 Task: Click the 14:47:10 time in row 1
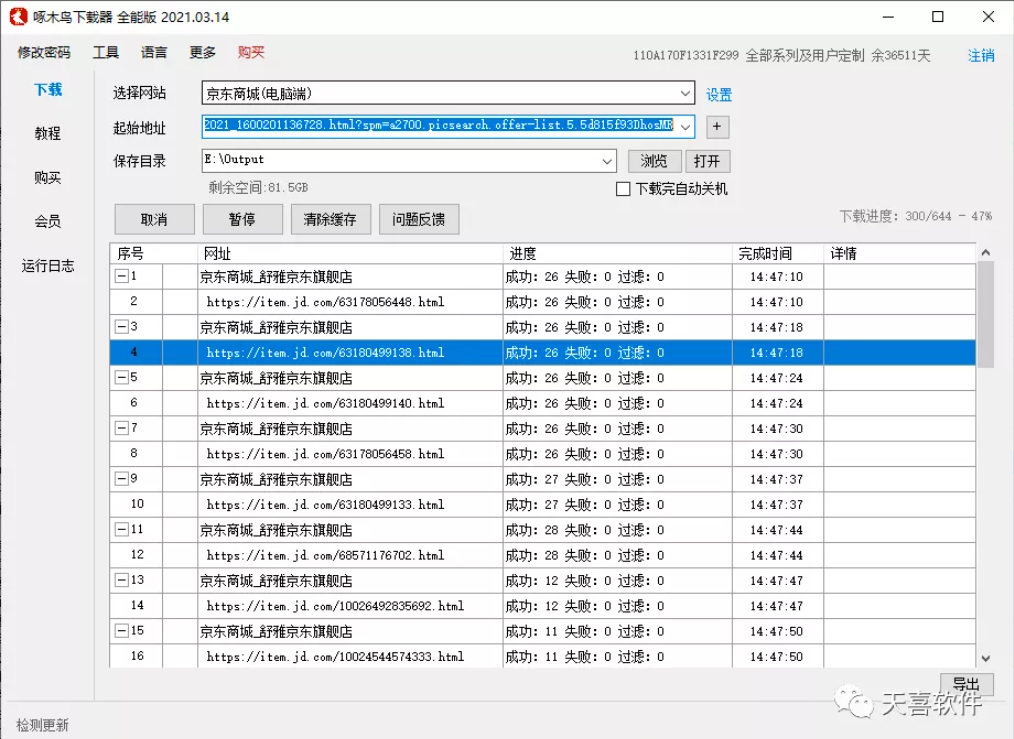pyautogui.click(x=776, y=277)
